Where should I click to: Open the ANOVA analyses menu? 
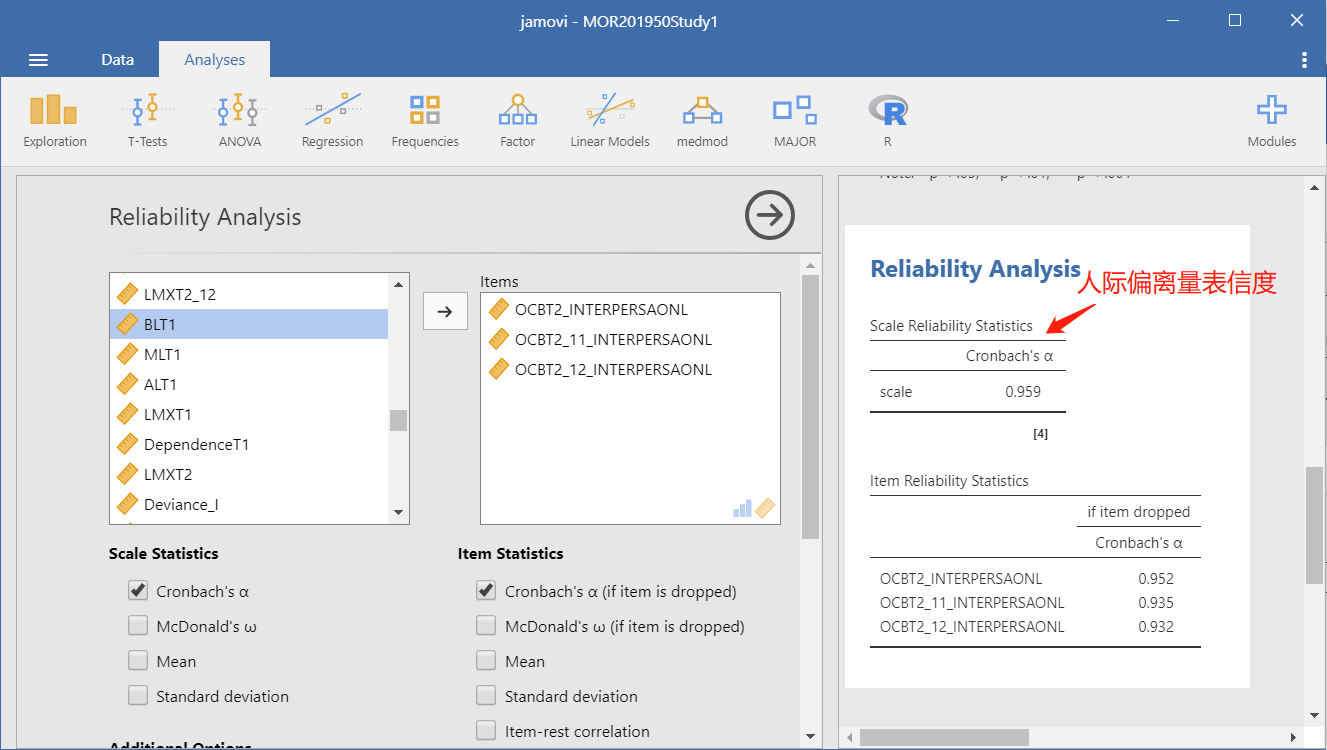240,120
